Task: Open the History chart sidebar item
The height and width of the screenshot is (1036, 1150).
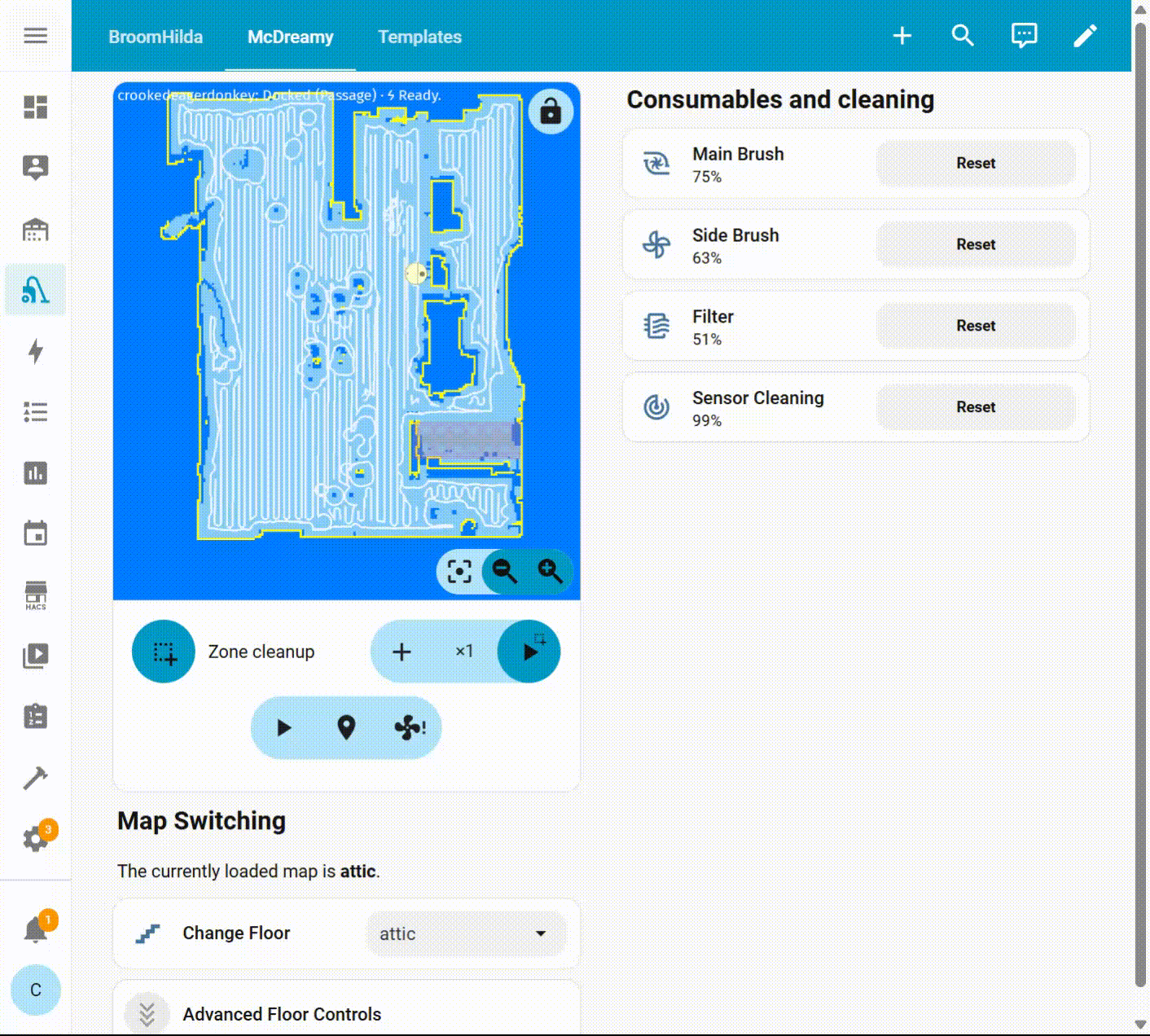Action: 35,473
